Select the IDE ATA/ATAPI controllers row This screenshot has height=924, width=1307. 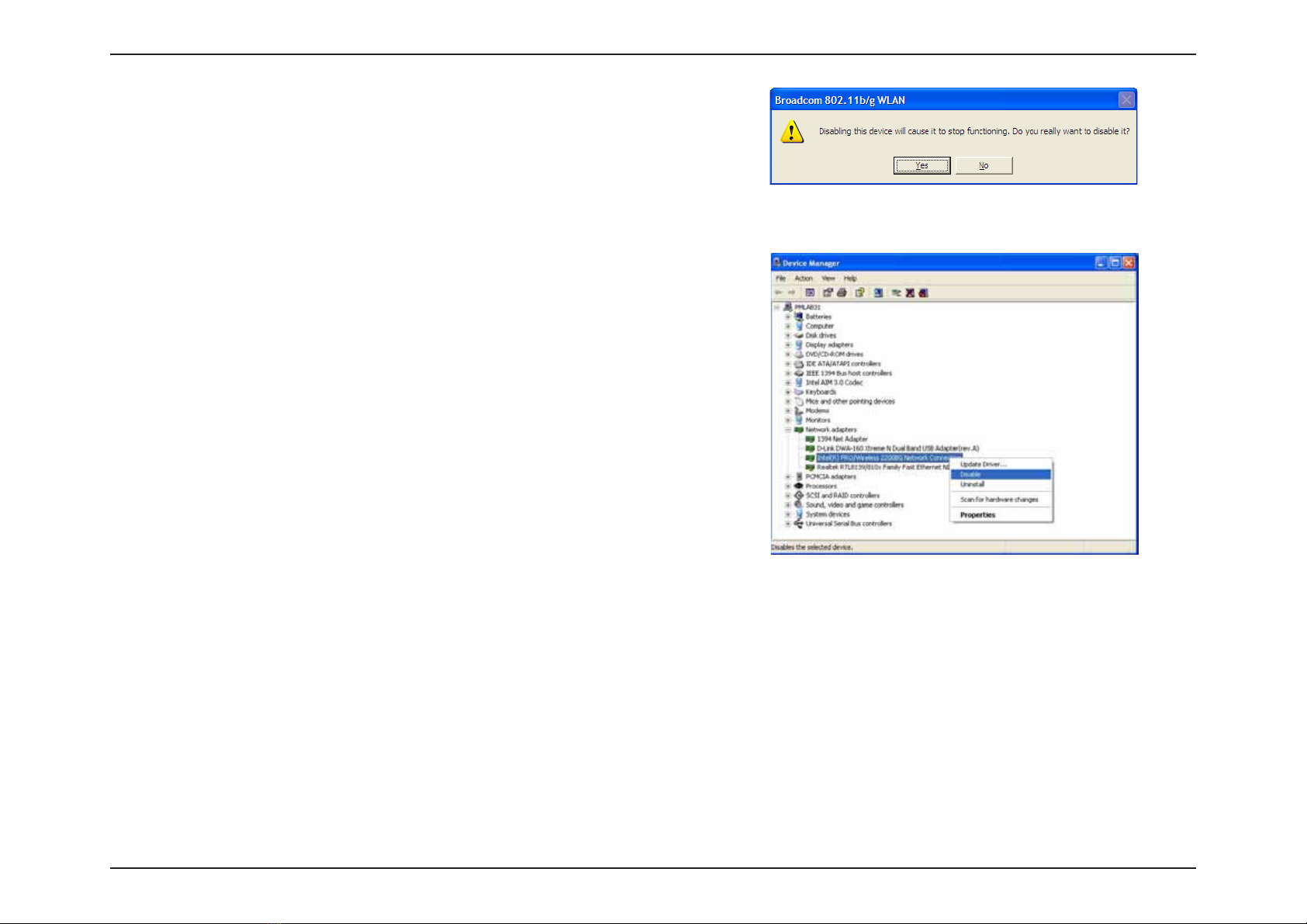pyautogui.click(x=843, y=364)
